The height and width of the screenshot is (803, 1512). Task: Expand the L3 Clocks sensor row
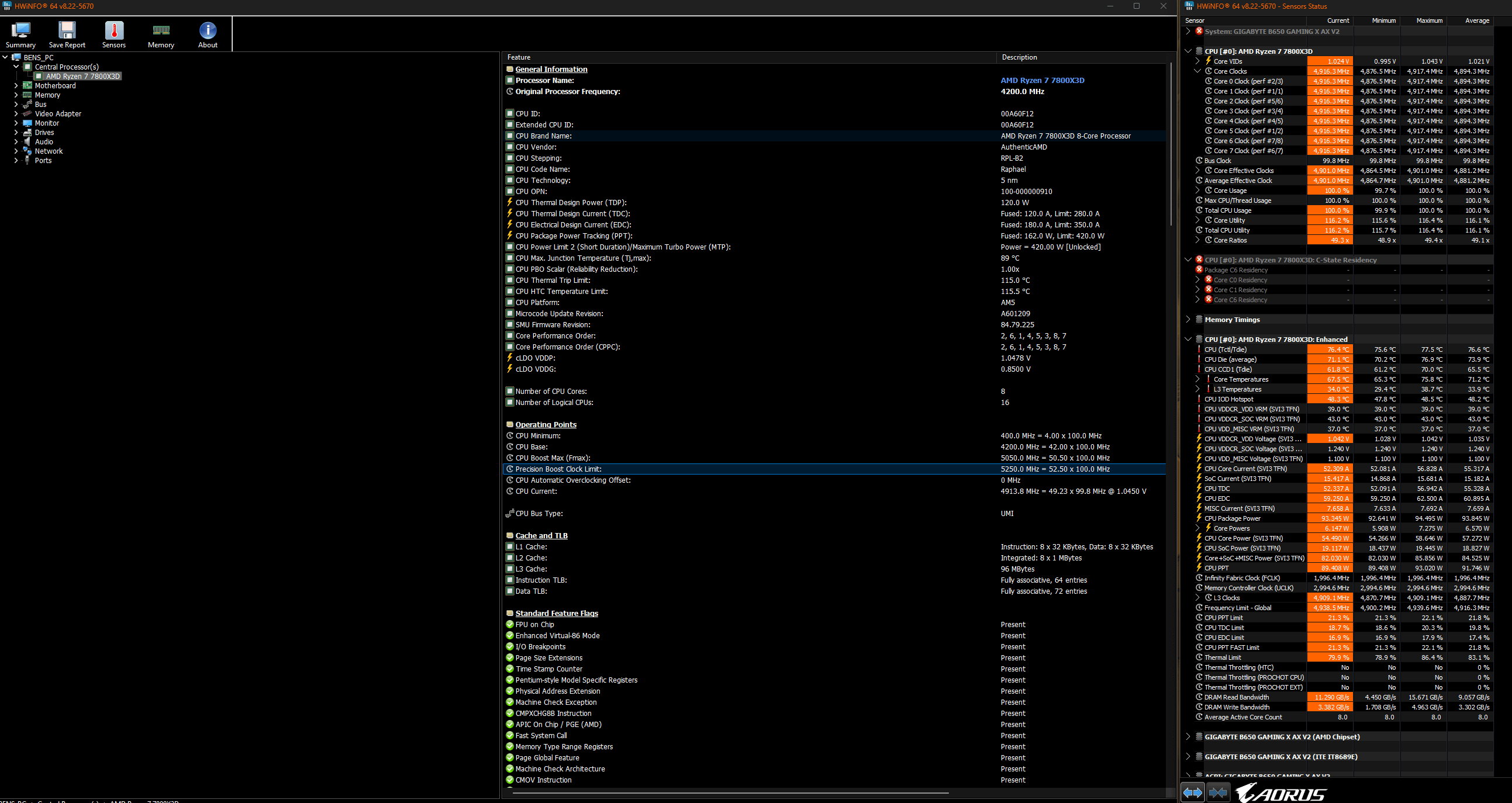point(1197,598)
